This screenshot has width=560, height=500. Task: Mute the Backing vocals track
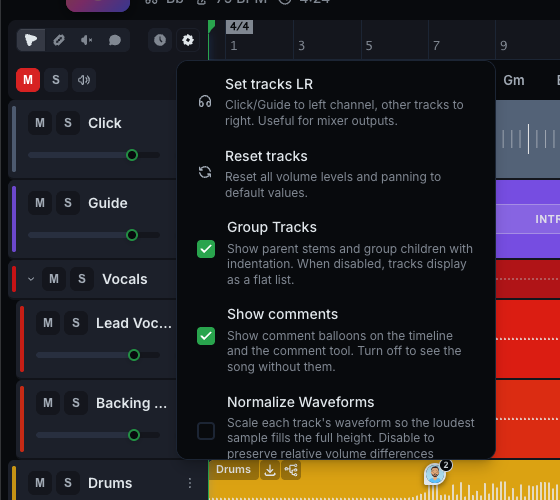pos(48,403)
